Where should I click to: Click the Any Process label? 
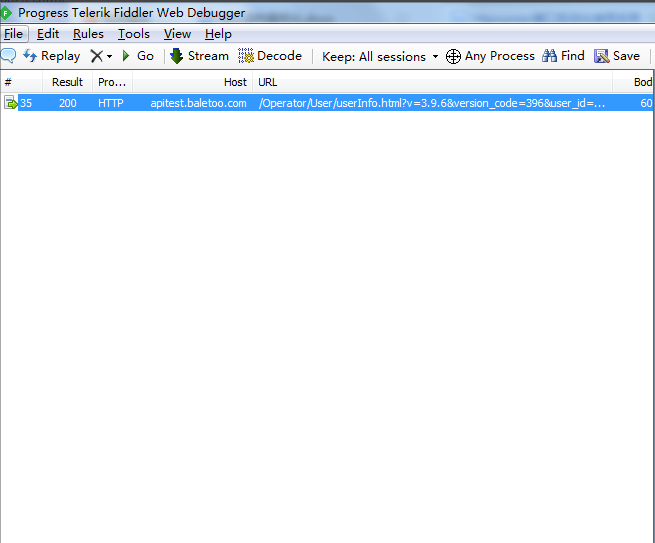[x=500, y=56]
